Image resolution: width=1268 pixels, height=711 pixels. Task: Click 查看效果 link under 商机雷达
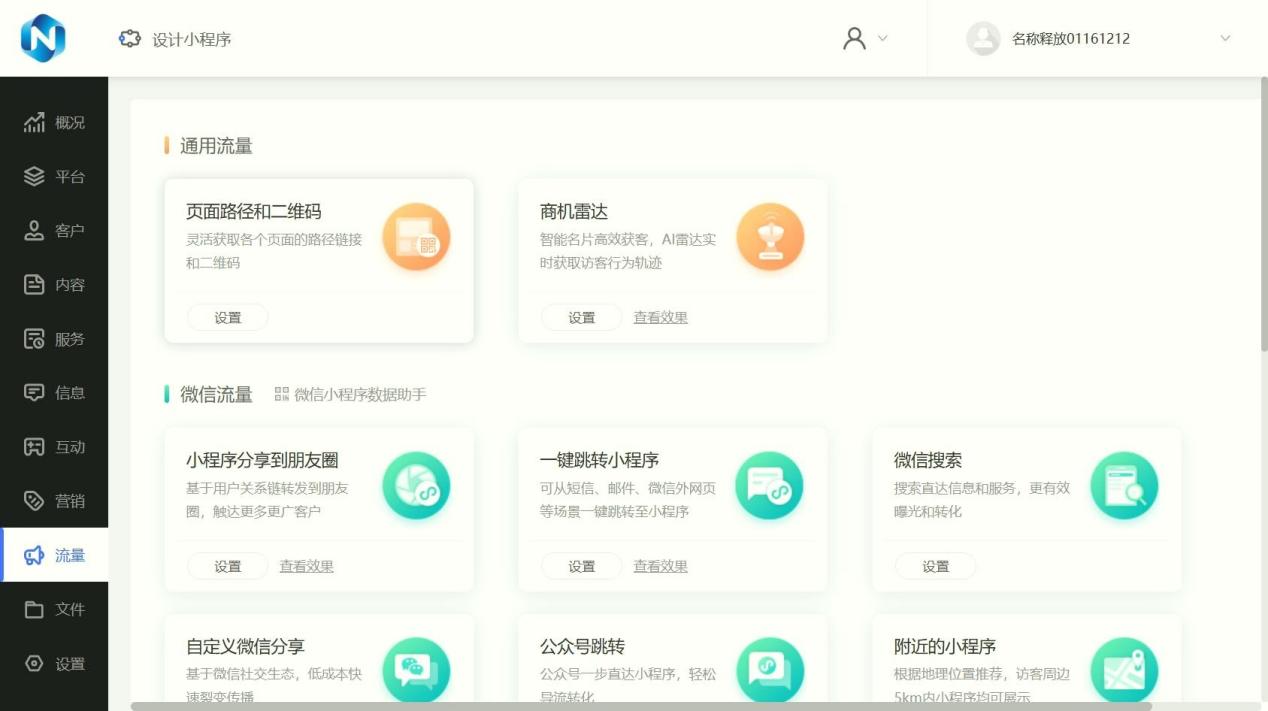(660, 317)
